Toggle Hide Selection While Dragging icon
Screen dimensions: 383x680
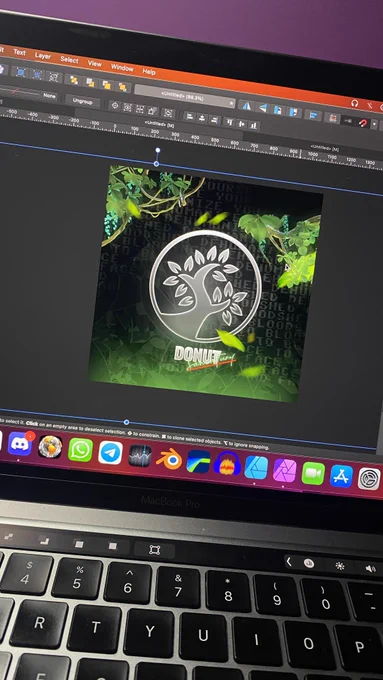(128, 107)
